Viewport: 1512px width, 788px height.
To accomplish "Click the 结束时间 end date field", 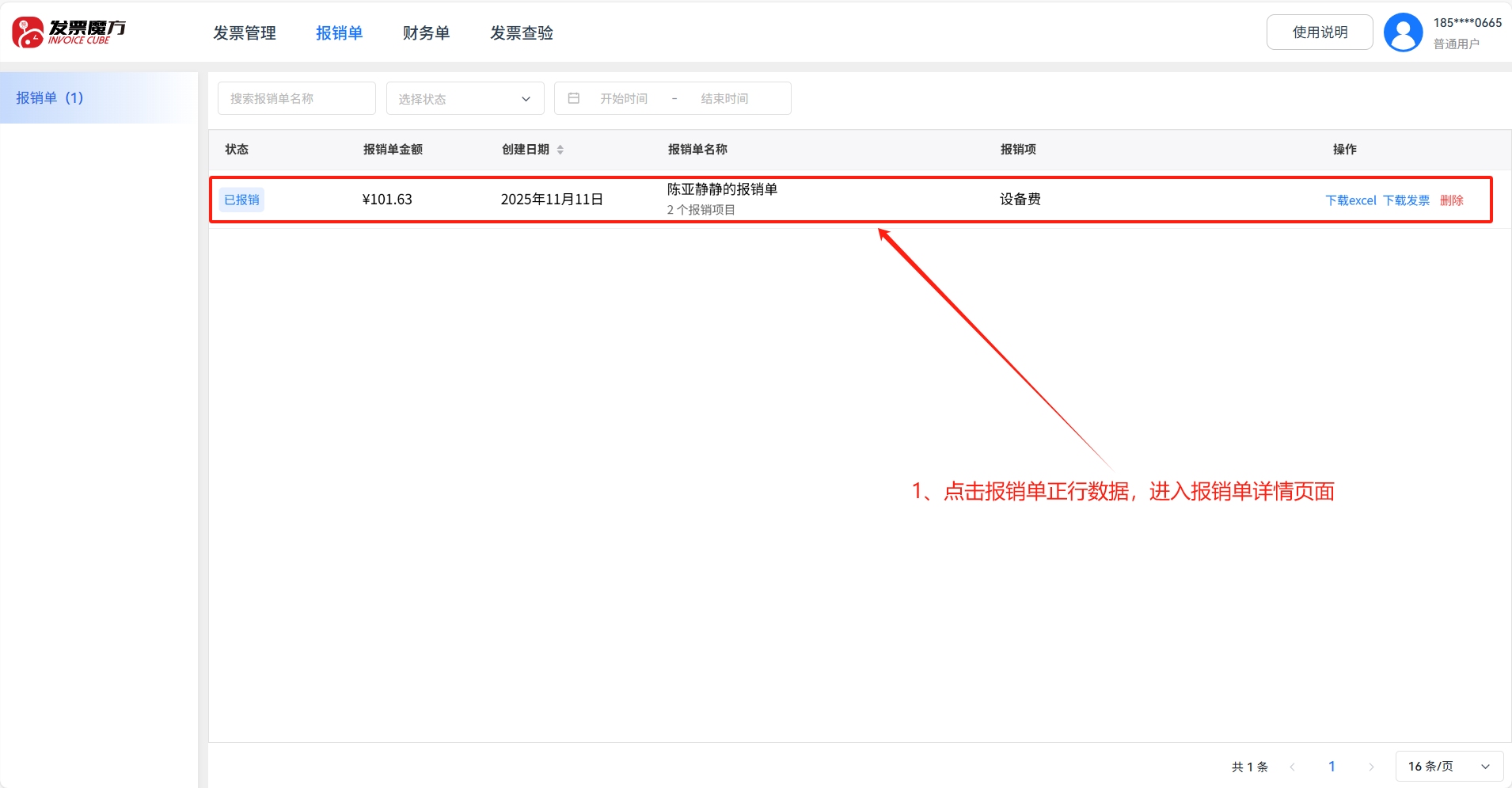I will (x=724, y=98).
